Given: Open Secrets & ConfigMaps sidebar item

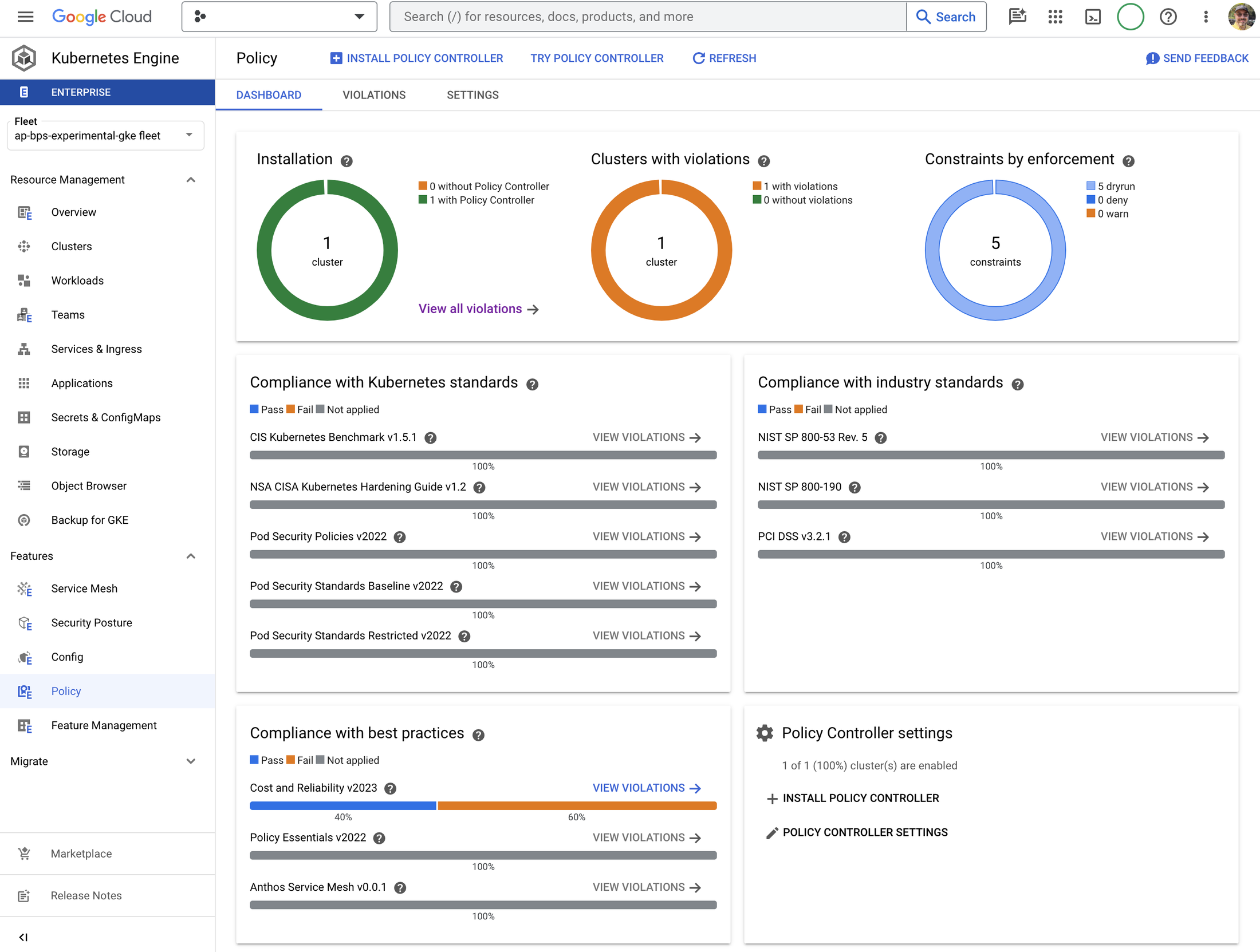Looking at the screenshot, I should (x=108, y=418).
